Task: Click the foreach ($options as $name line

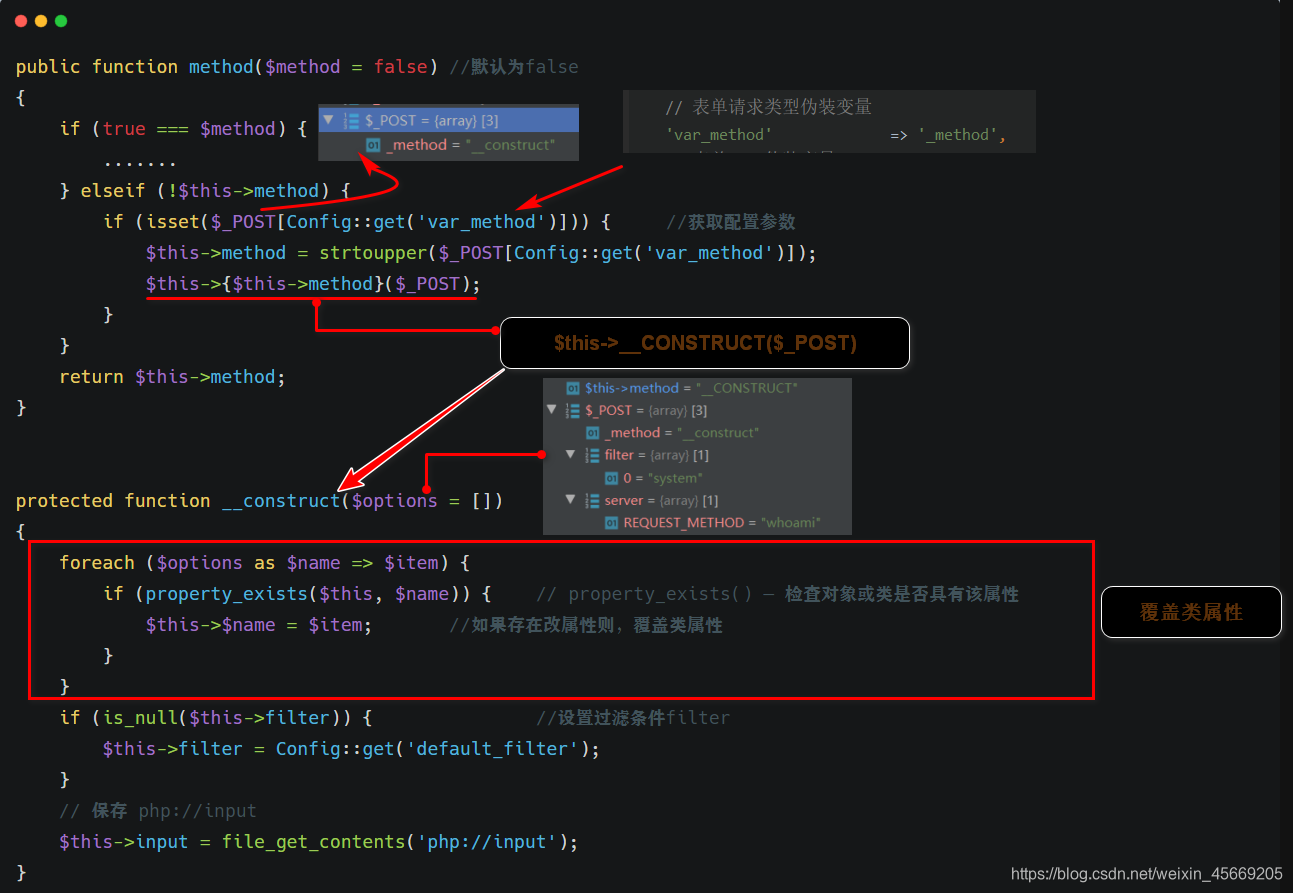Action: coord(264,563)
